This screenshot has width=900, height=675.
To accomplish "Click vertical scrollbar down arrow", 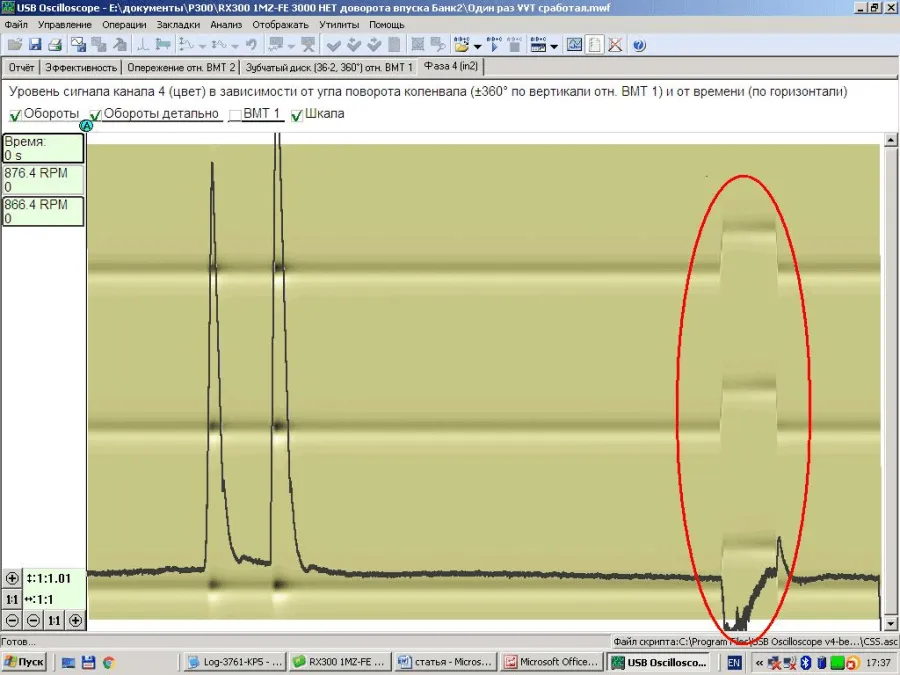I will [890, 624].
